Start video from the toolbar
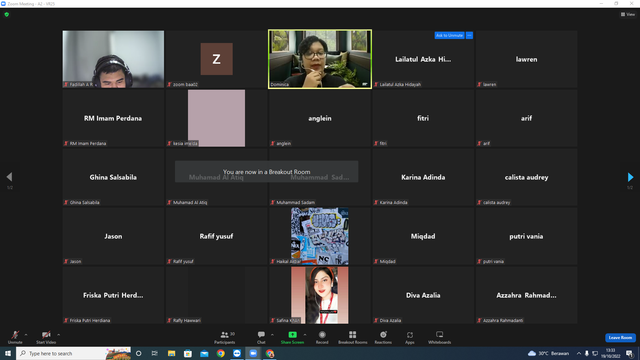 click(46, 337)
